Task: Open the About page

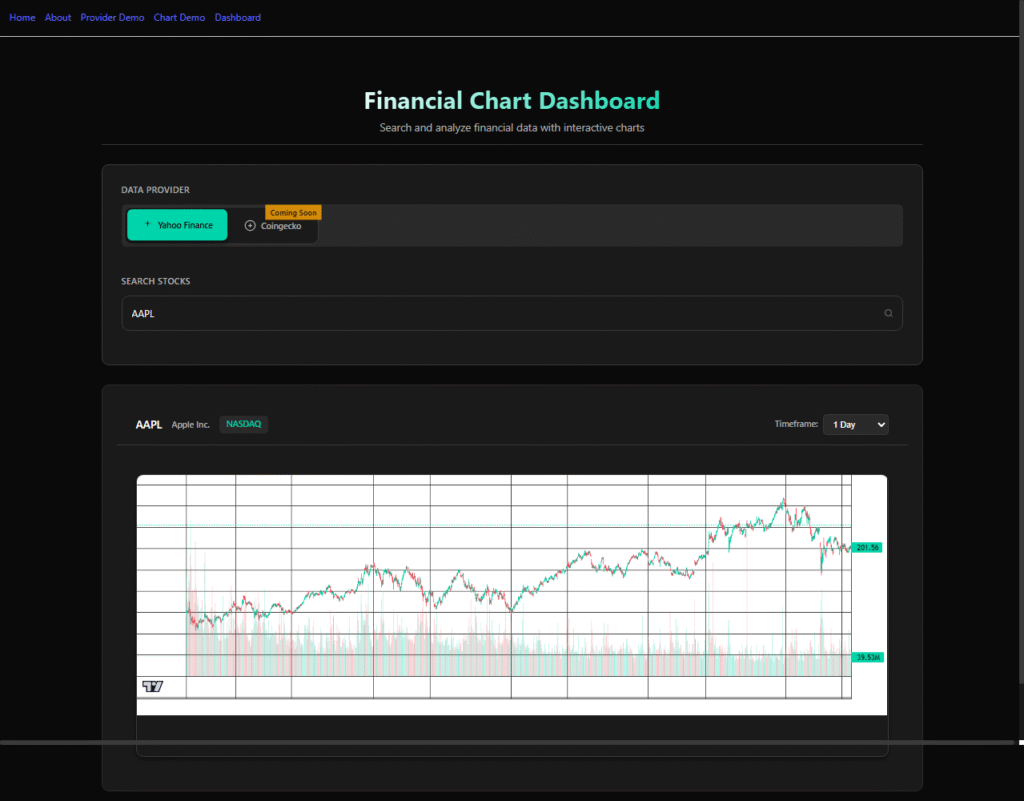Action: [58, 18]
